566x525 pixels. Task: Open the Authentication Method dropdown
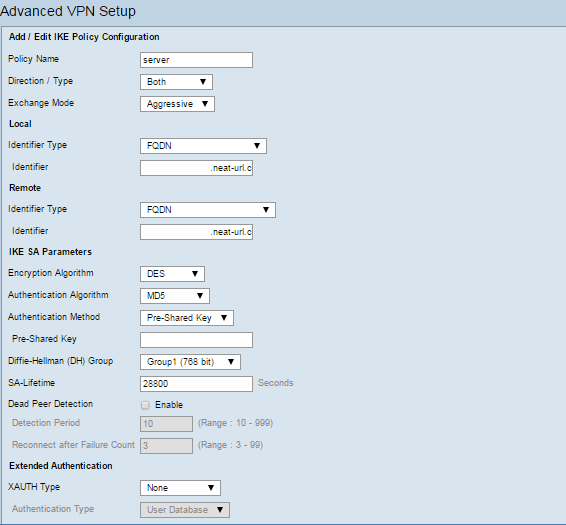coord(187,318)
